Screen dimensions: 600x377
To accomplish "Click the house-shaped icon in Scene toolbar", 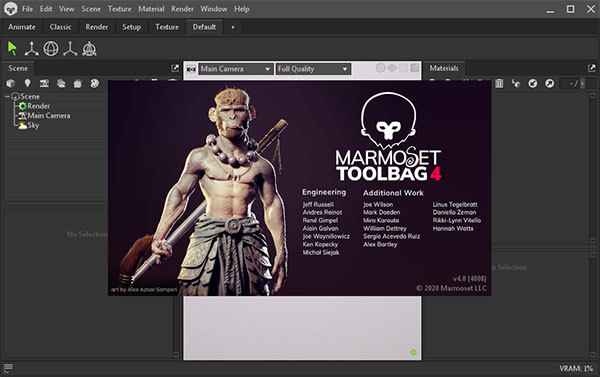I will [78, 83].
